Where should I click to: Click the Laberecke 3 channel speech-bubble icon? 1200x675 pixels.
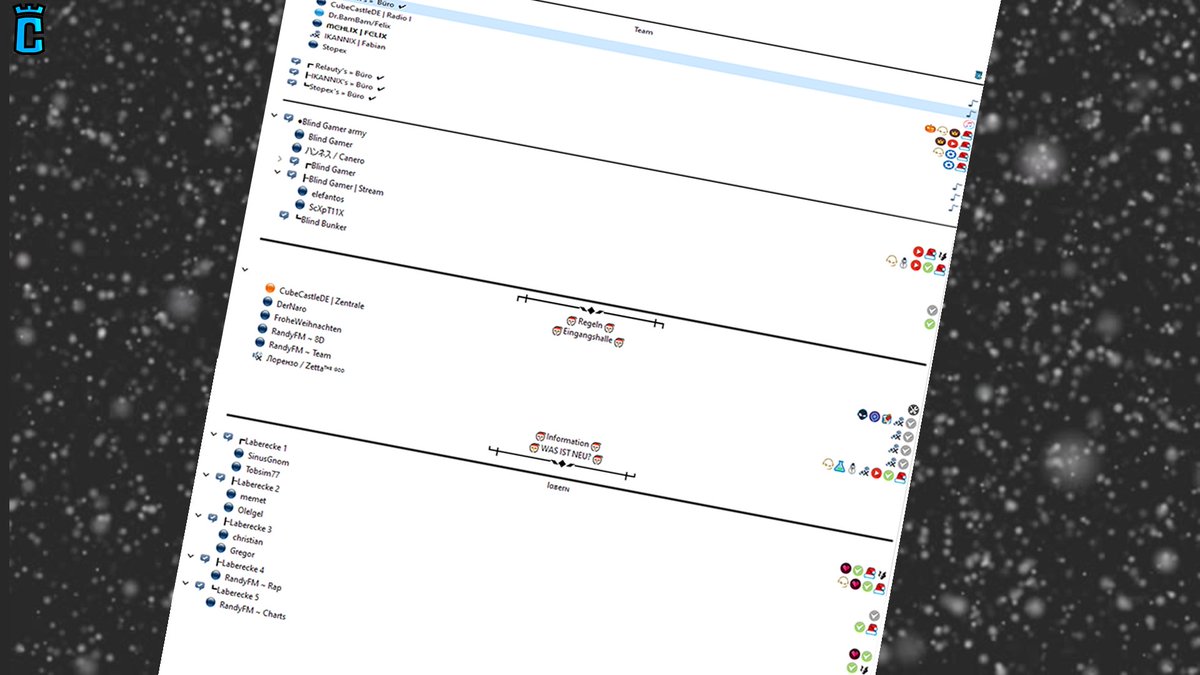213,518
